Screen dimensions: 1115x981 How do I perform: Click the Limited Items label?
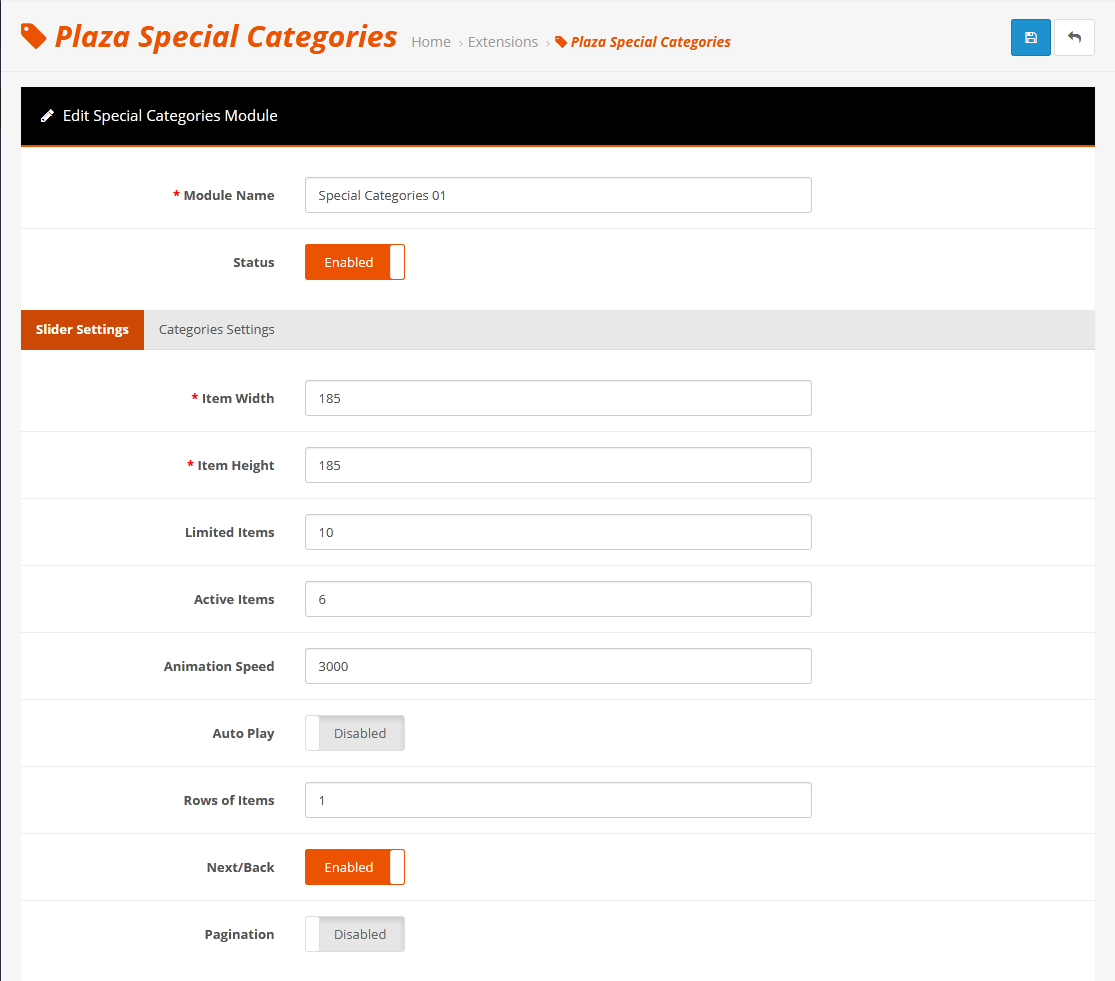click(x=230, y=532)
